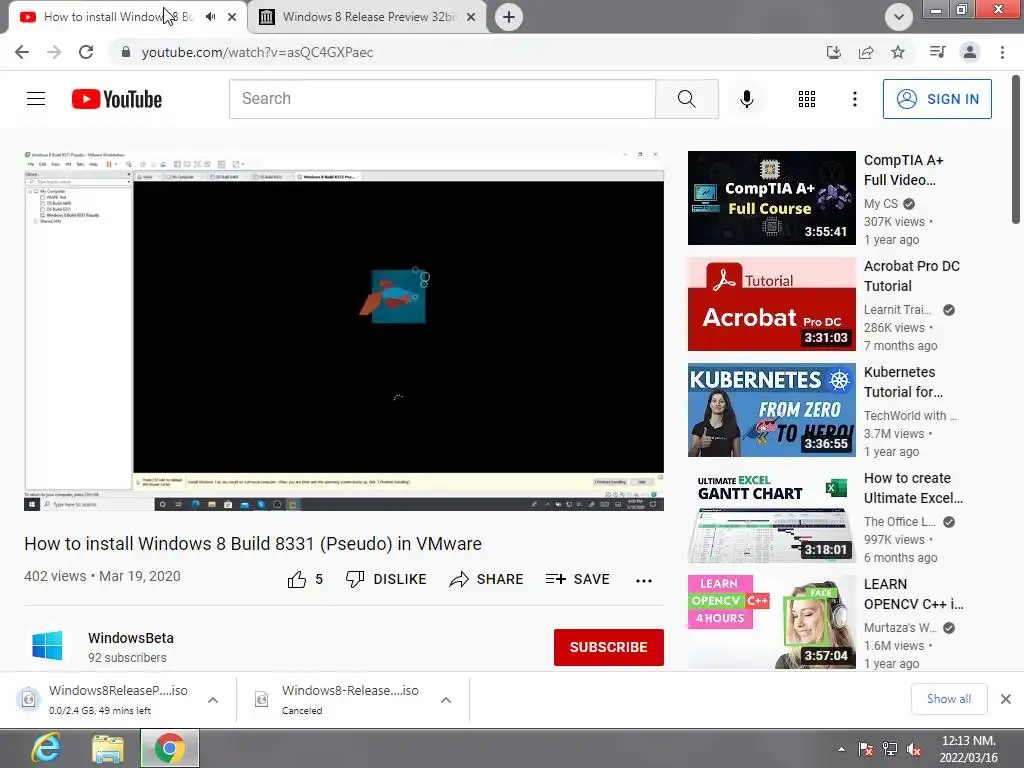Click the Chrome taskbar icon
The width and height of the screenshot is (1024, 768).
[x=170, y=748]
